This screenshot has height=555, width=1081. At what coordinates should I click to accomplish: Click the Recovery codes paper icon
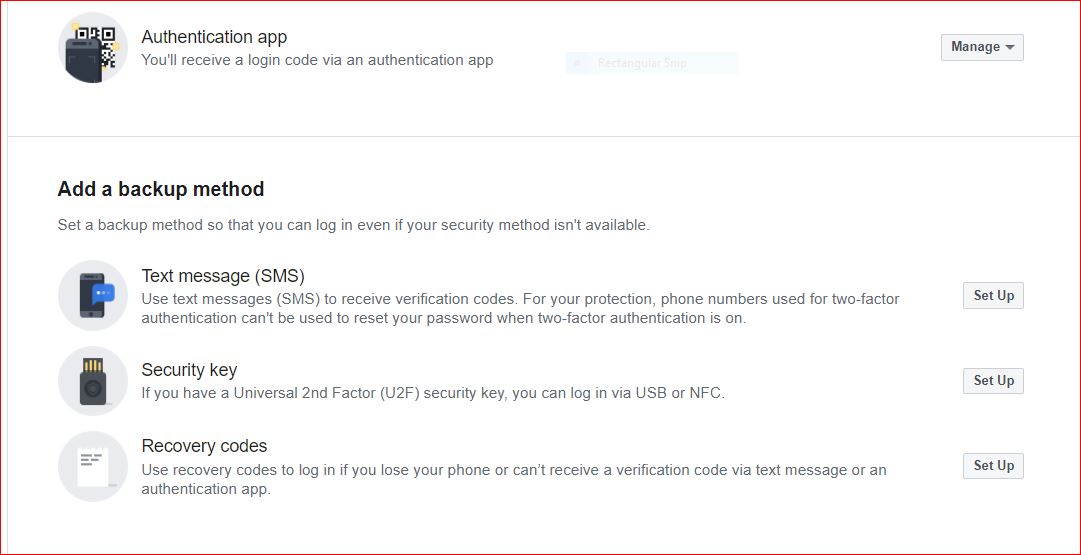coord(93,466)
